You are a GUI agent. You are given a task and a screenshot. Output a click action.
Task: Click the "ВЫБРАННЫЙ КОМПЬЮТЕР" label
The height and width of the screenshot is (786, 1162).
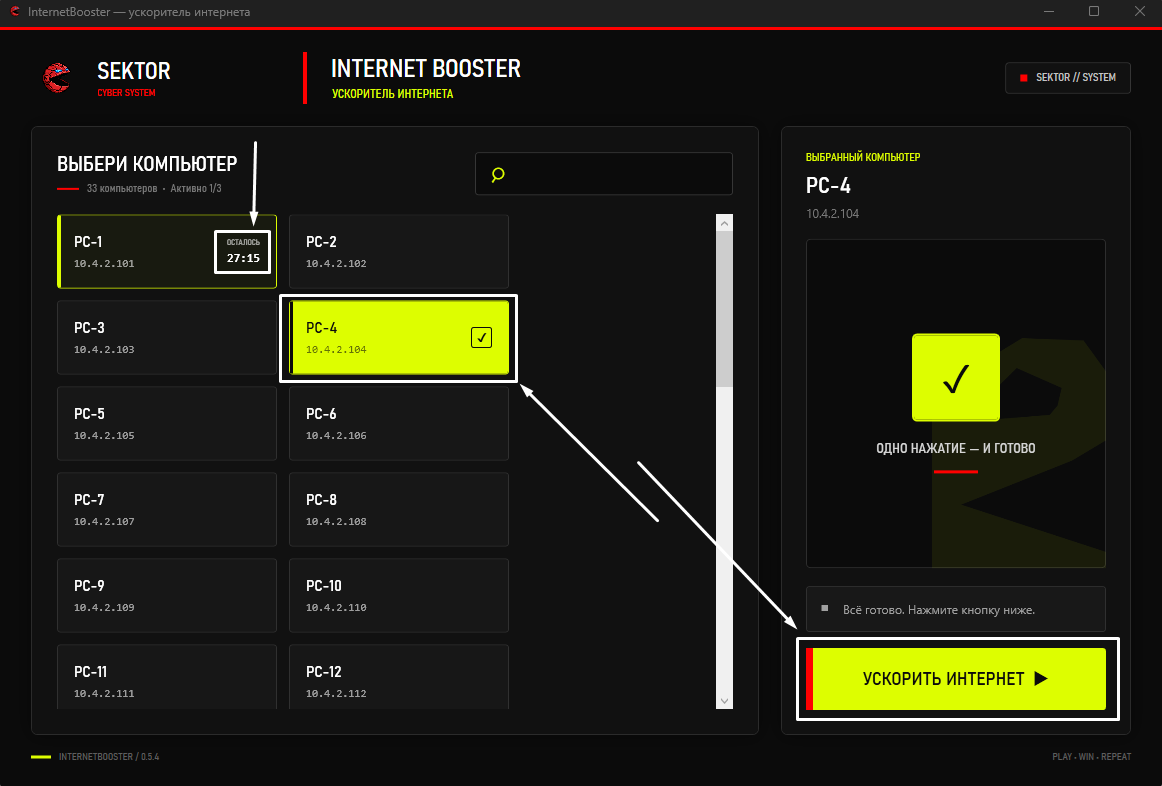click(863, 157)
